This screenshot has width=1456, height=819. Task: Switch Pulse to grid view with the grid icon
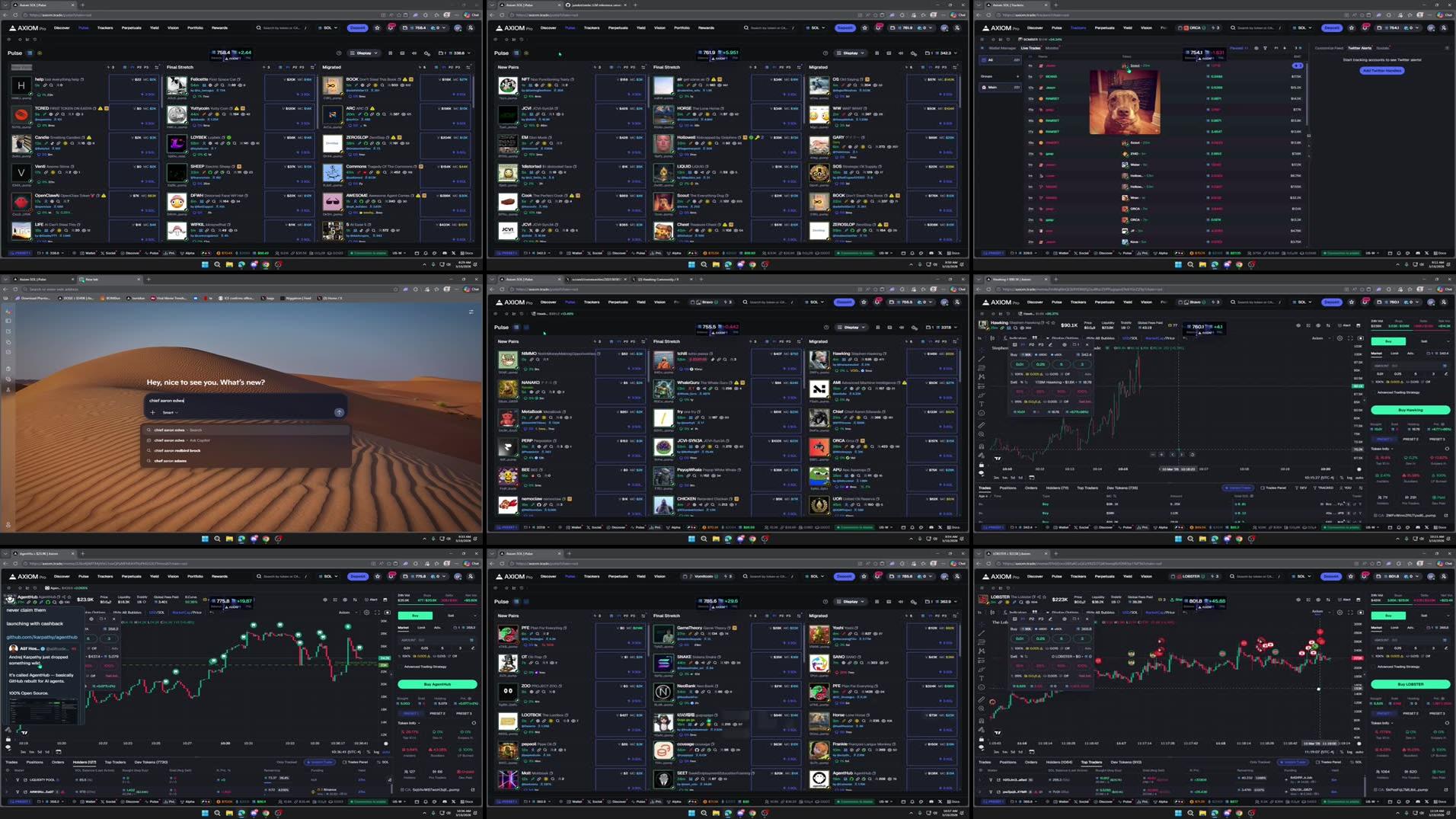click(391, 53)
